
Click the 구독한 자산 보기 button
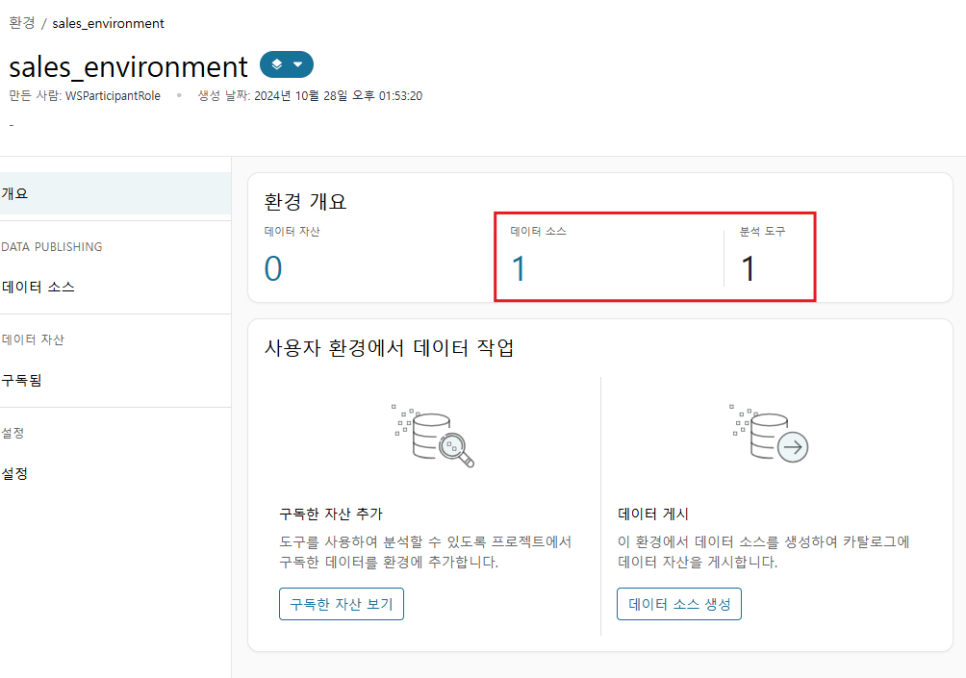point(341,604)
